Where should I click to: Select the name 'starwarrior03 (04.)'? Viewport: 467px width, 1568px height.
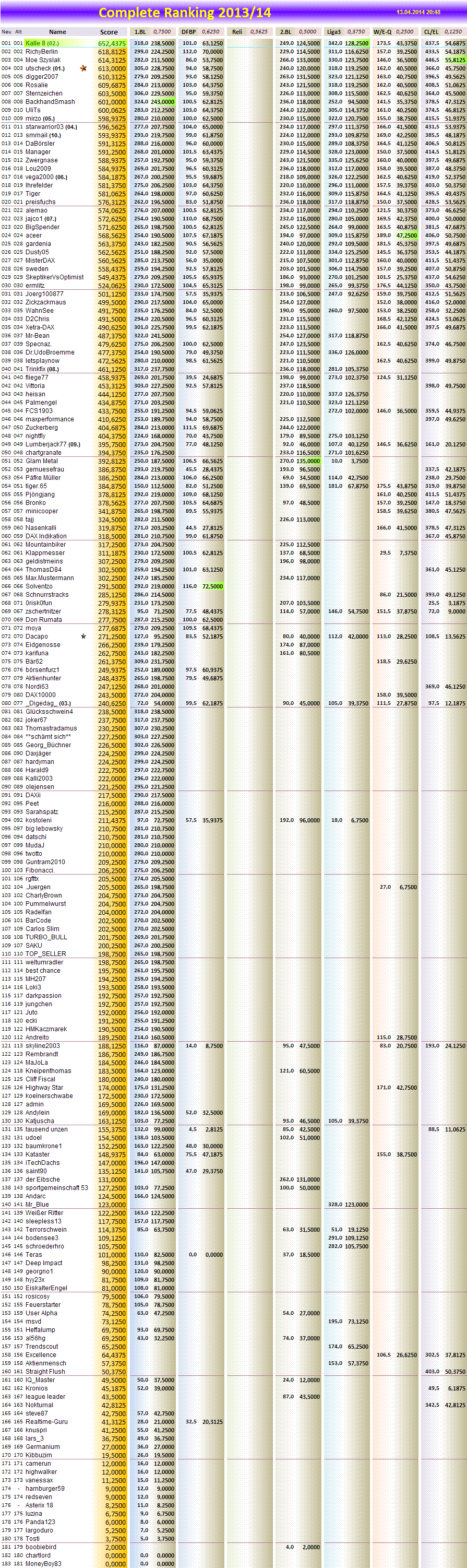51,127
